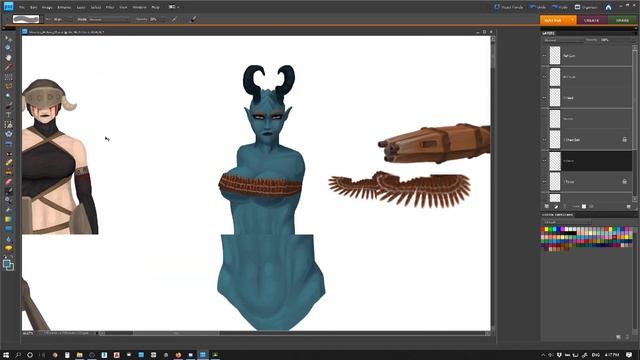Click the Redo button
This screenshot has width=640, height=360.
tap(560, 7)
